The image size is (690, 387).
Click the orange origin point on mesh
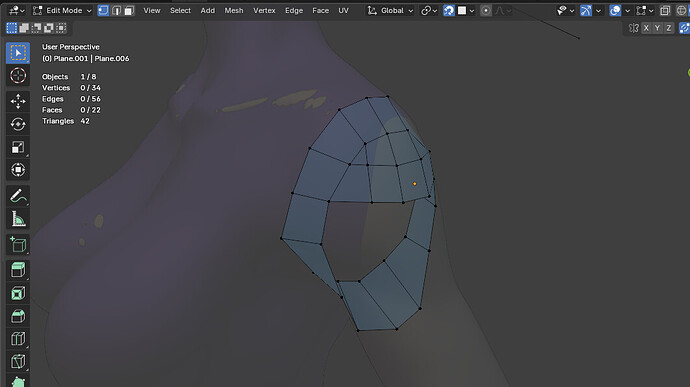415,184
